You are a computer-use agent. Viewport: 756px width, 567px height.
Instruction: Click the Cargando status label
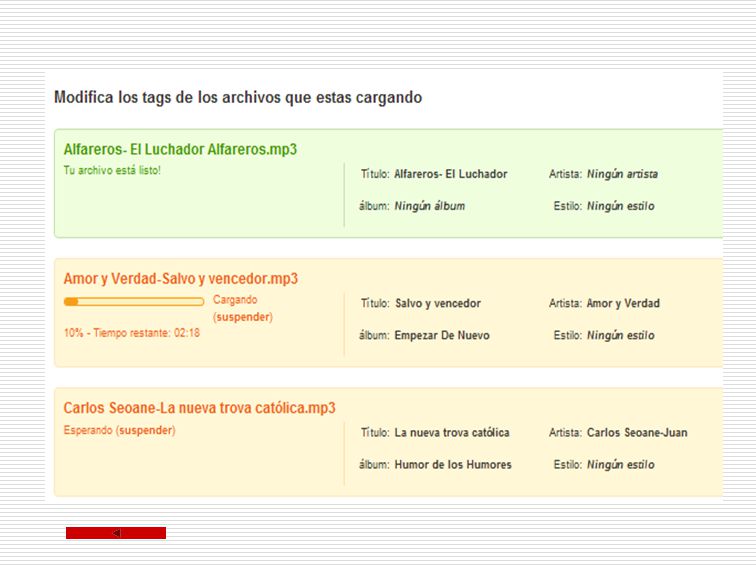tap(235, 299)
